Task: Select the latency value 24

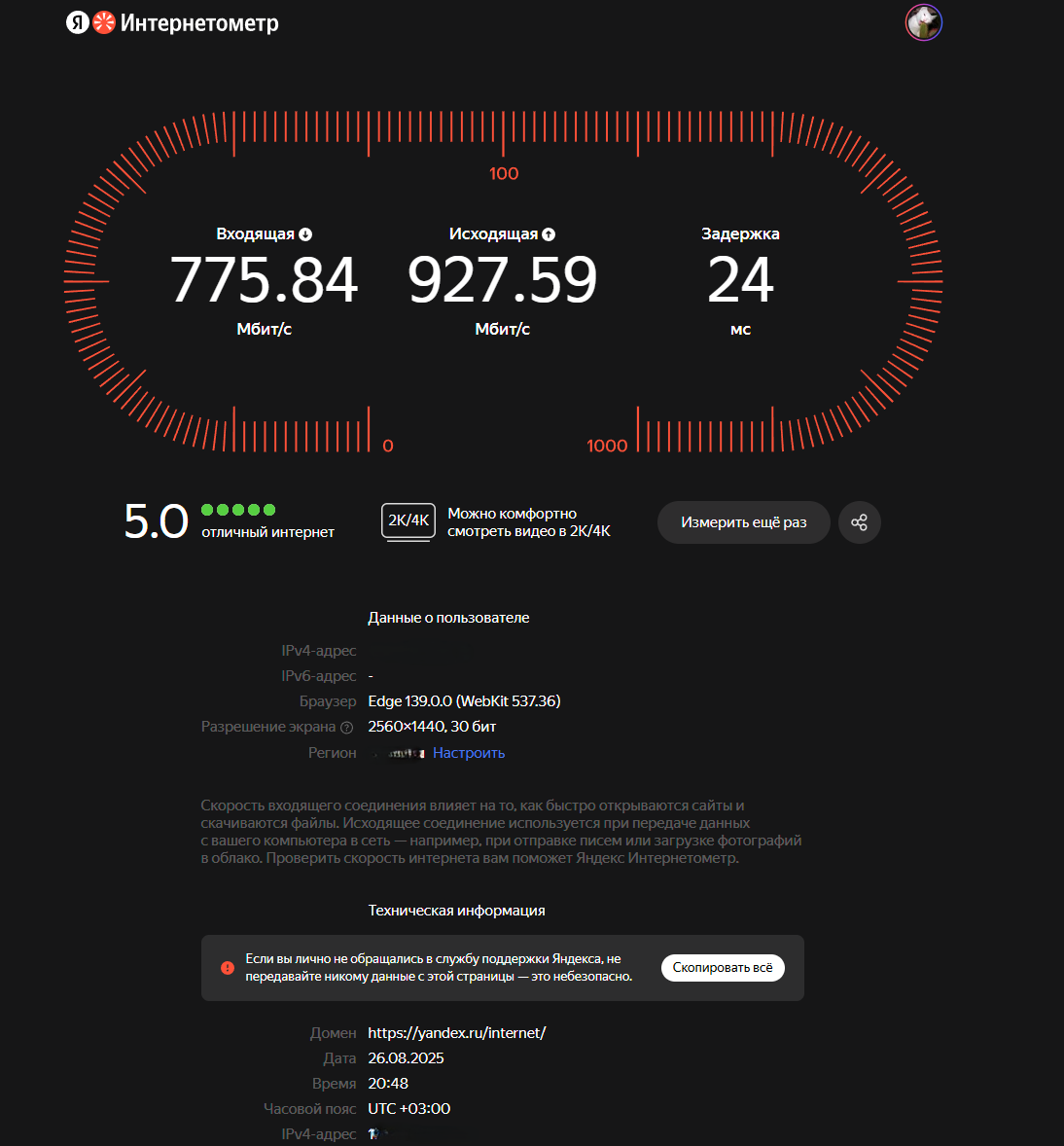Action: pyautogui.click(x=740, y=279)
